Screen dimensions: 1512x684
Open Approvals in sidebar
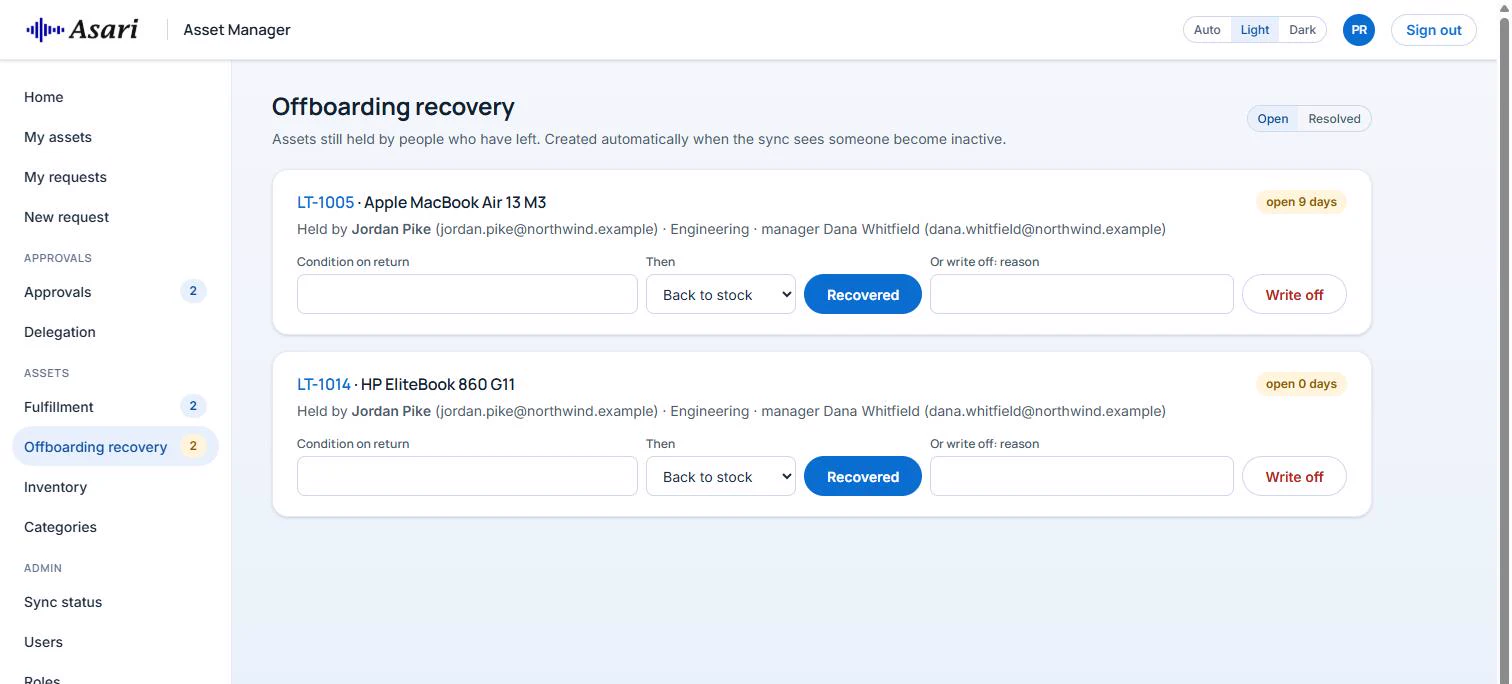[x=115, y=292]
